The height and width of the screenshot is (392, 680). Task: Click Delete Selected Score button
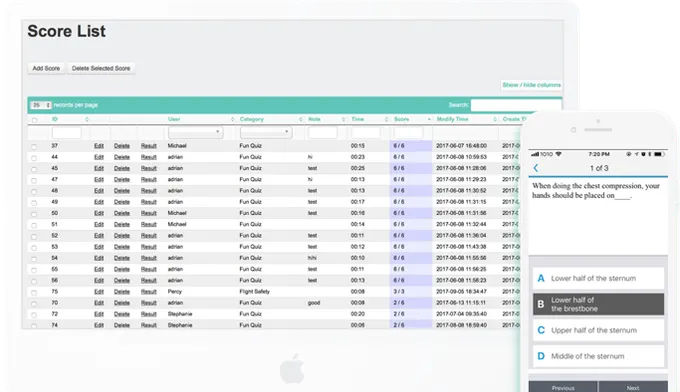coord(101,69)
